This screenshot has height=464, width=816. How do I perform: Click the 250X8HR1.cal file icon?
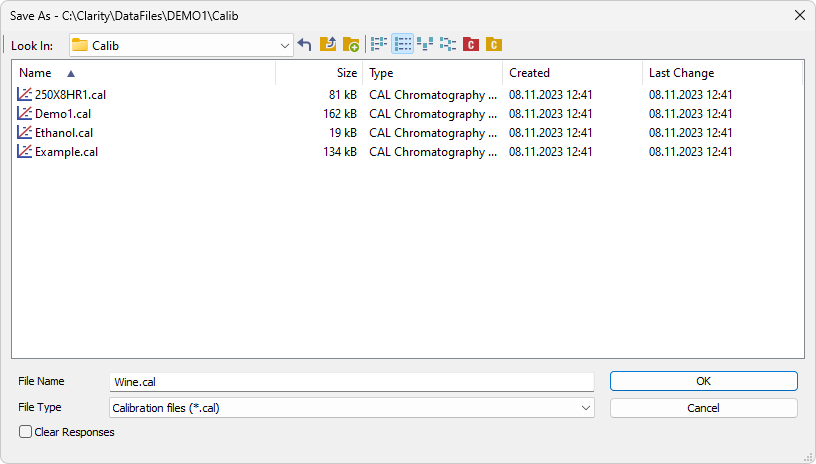pos(24,95)
